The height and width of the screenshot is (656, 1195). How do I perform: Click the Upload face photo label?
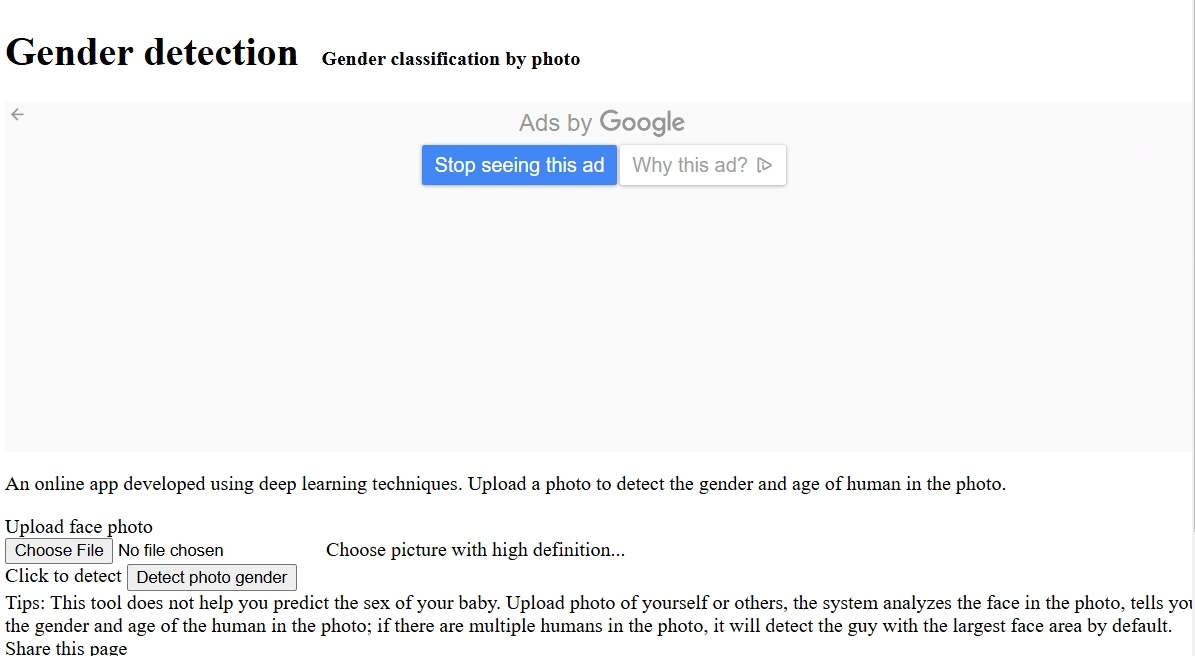(x=79, y=527)
